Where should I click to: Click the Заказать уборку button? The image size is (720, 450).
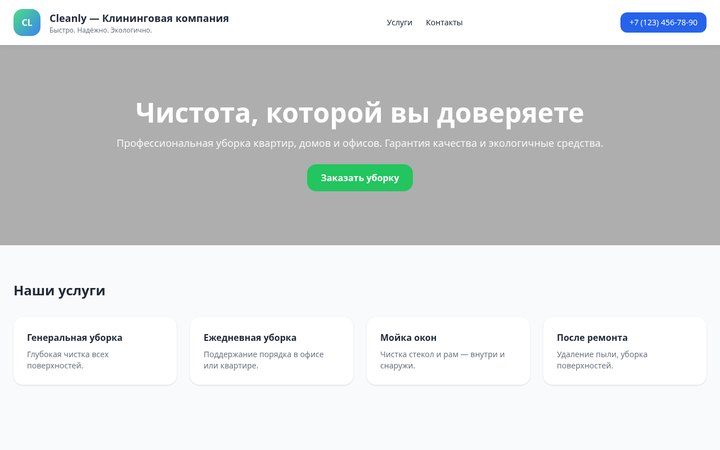(x=360, y=178)
